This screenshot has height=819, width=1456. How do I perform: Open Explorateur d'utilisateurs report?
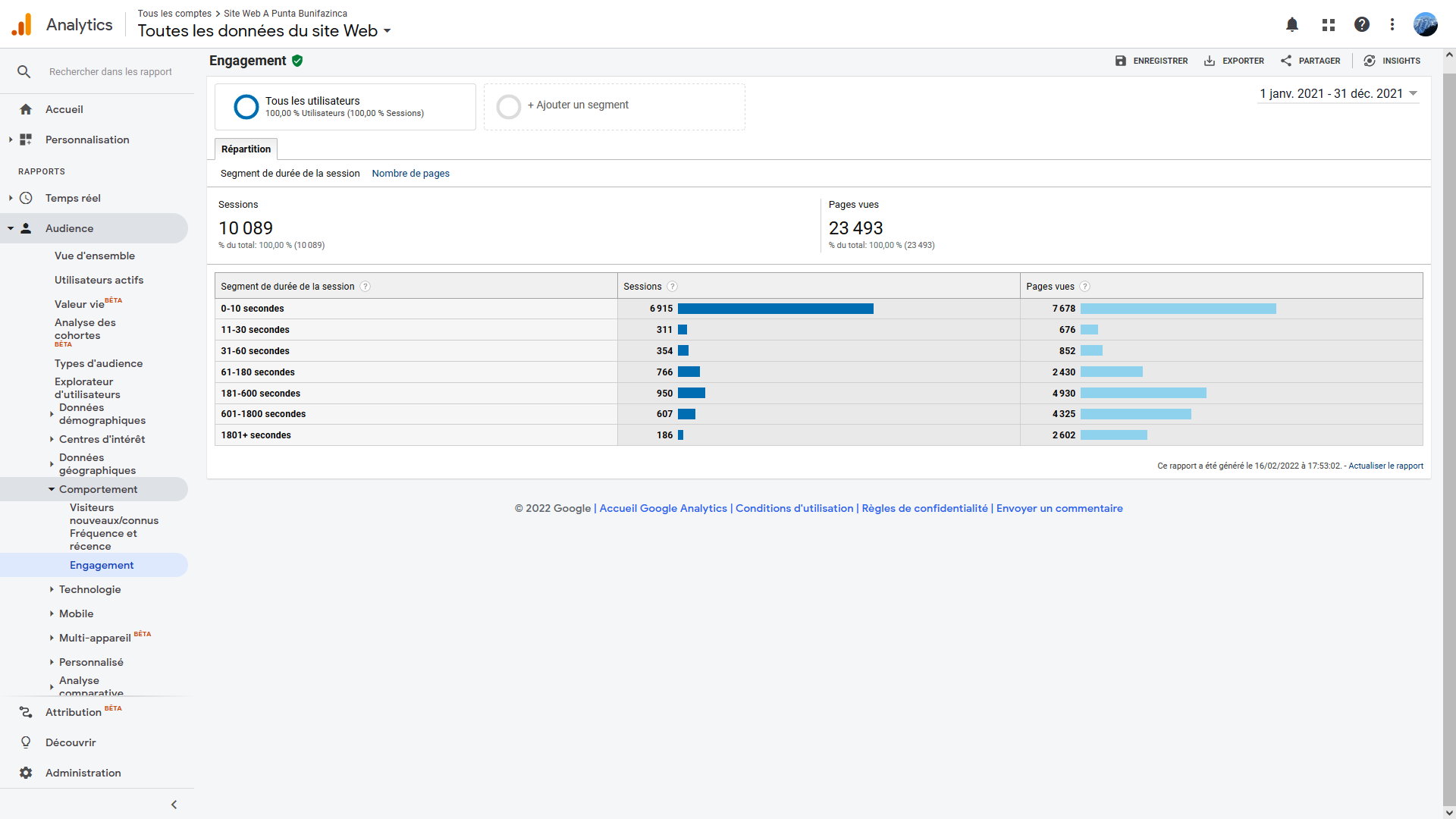(87, 388)
